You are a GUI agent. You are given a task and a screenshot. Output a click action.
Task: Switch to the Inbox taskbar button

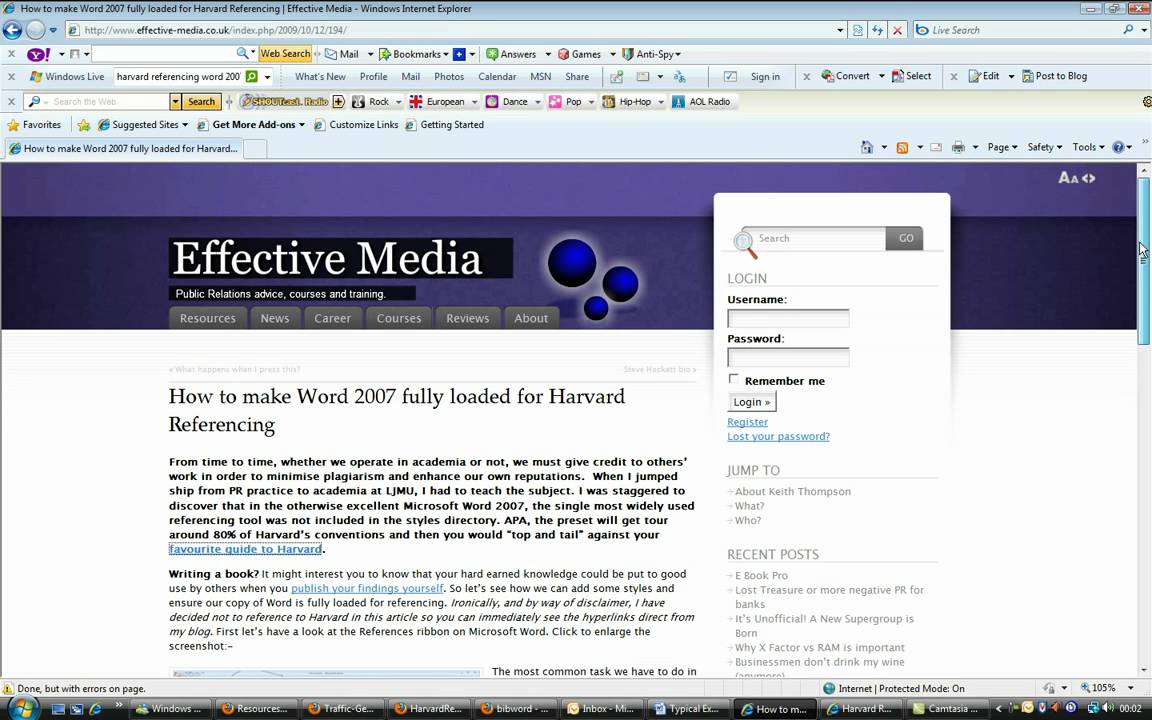pyautogui.click(x=601, y=709)
